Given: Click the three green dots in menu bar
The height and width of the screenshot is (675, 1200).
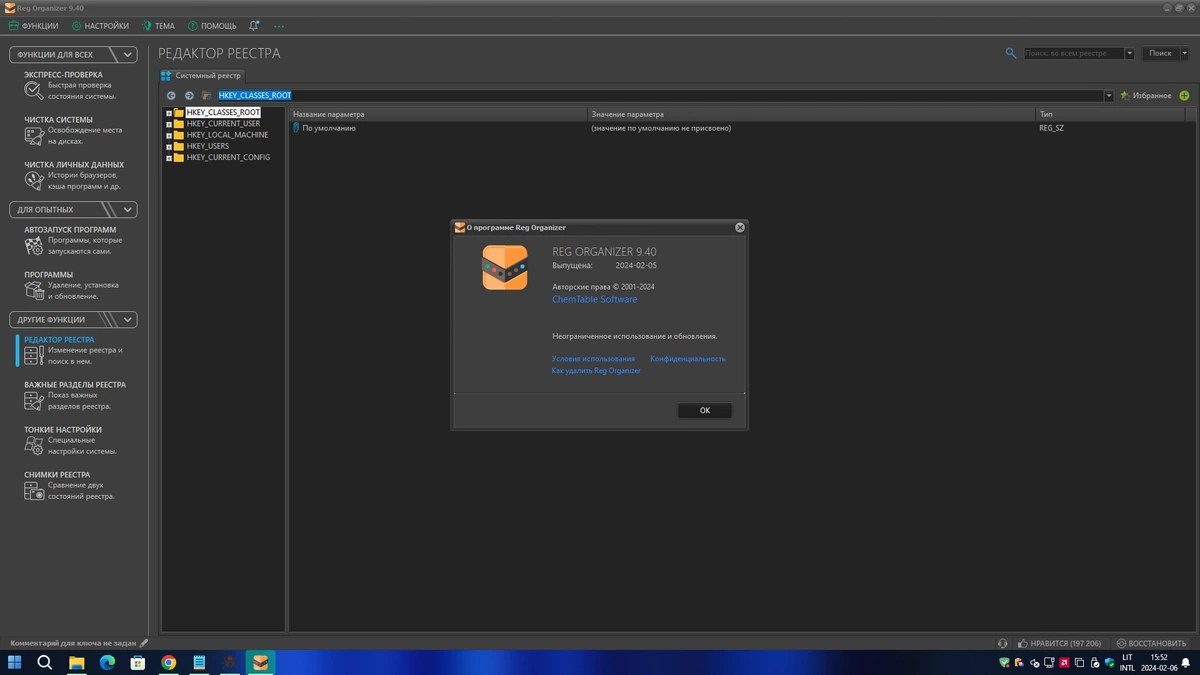Looking at the screenshot, I should pos(279,26).
